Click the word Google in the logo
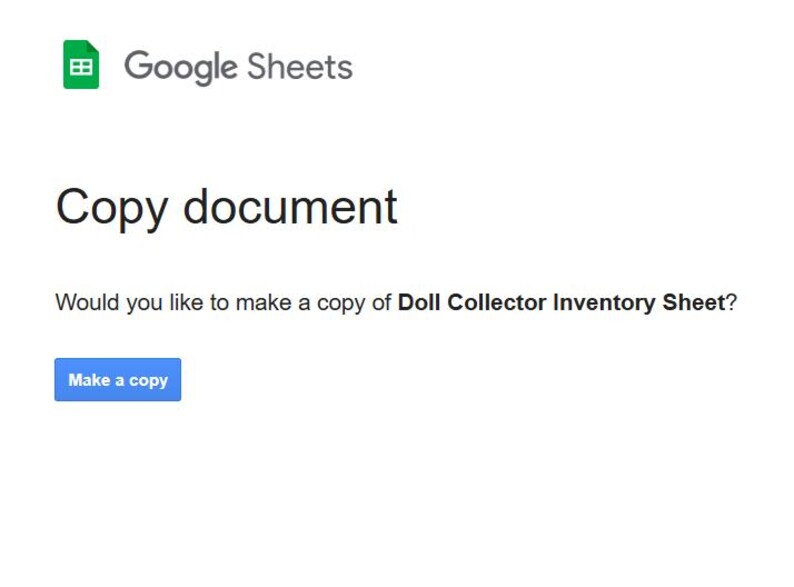This screenshot has height=587, width=794. [181, 68]
